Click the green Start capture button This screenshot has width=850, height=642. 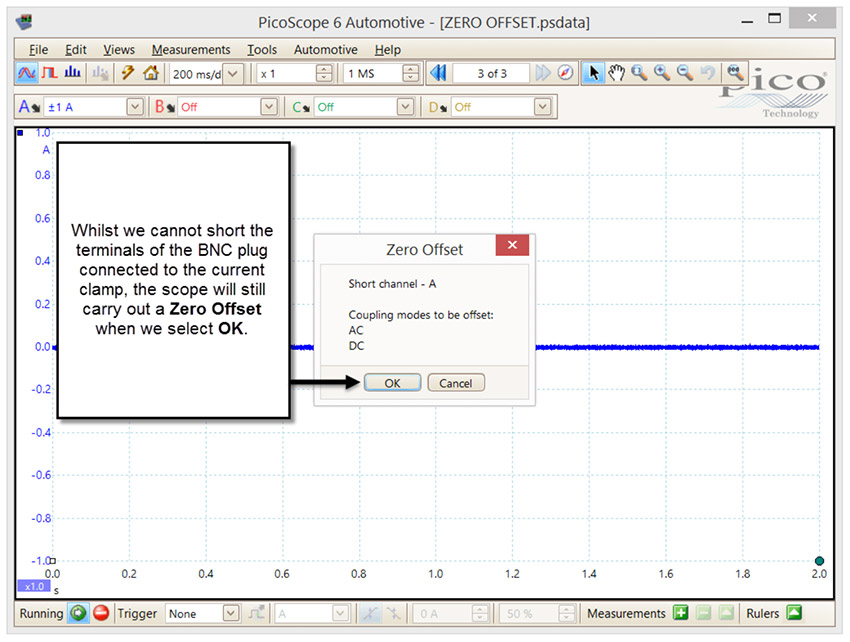click(x=78, y=613)
